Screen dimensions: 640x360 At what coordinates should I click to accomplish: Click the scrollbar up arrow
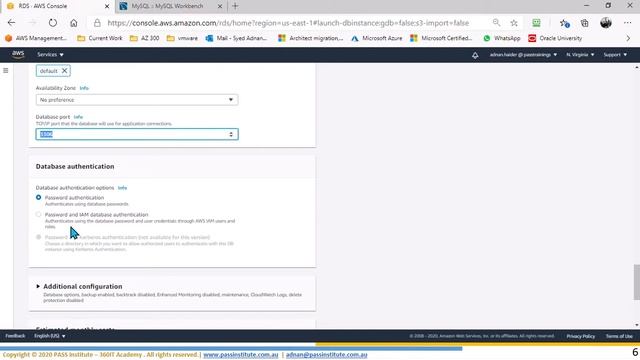coord(636,67)
